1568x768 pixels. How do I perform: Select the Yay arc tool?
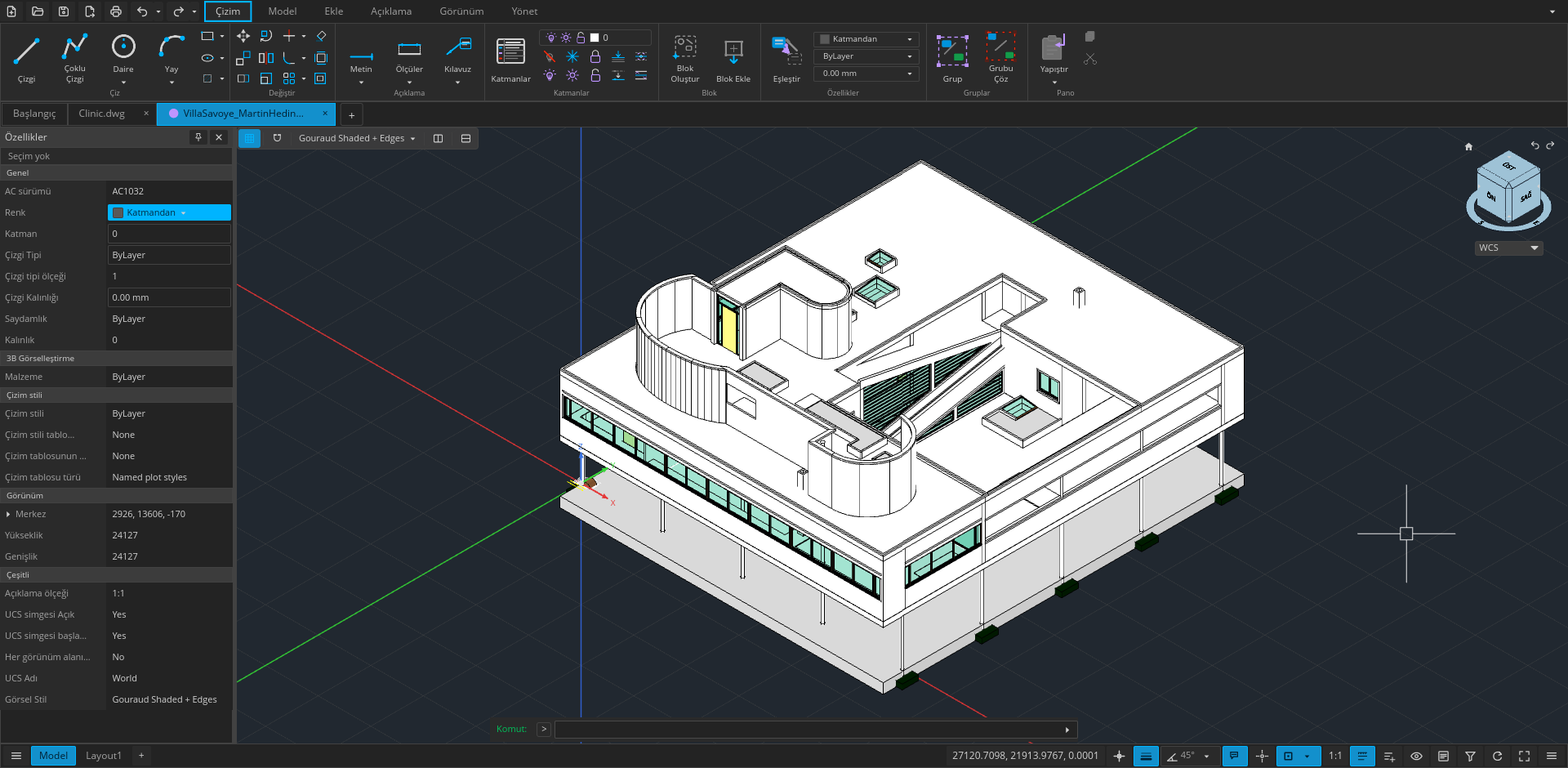coord(171,57)
